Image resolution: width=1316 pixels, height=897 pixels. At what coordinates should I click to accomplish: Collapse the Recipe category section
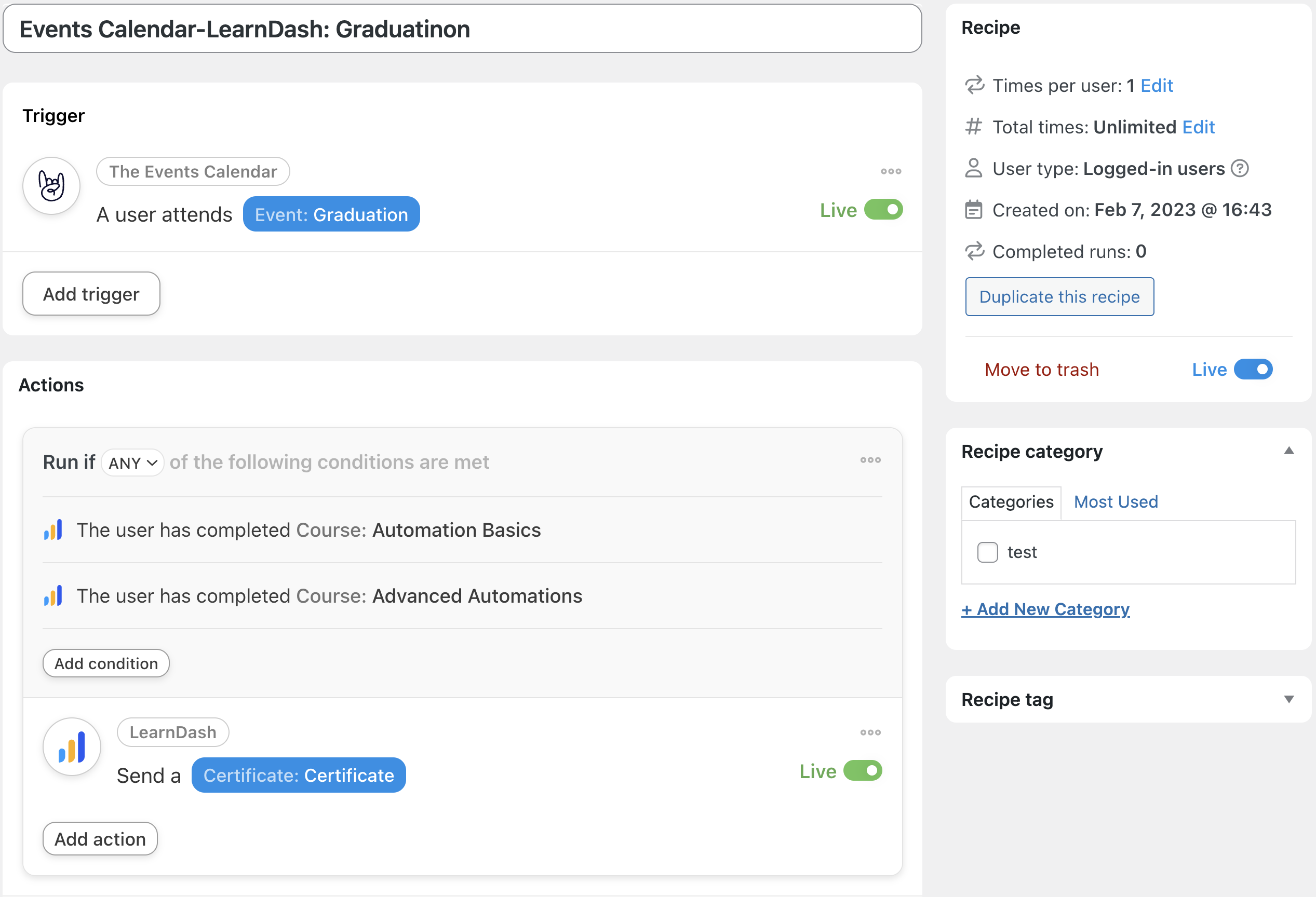[1289, 450]
